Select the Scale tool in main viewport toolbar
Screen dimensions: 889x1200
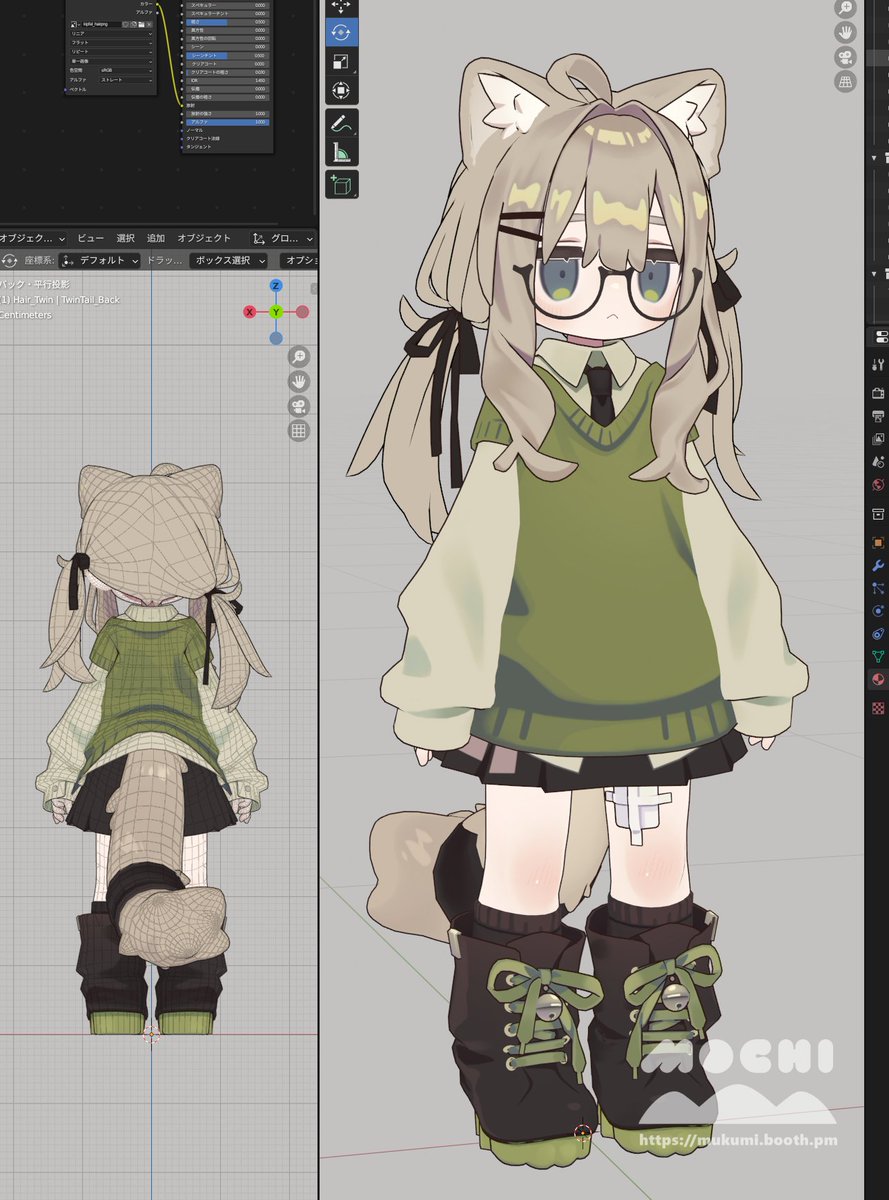click(341, 62)
